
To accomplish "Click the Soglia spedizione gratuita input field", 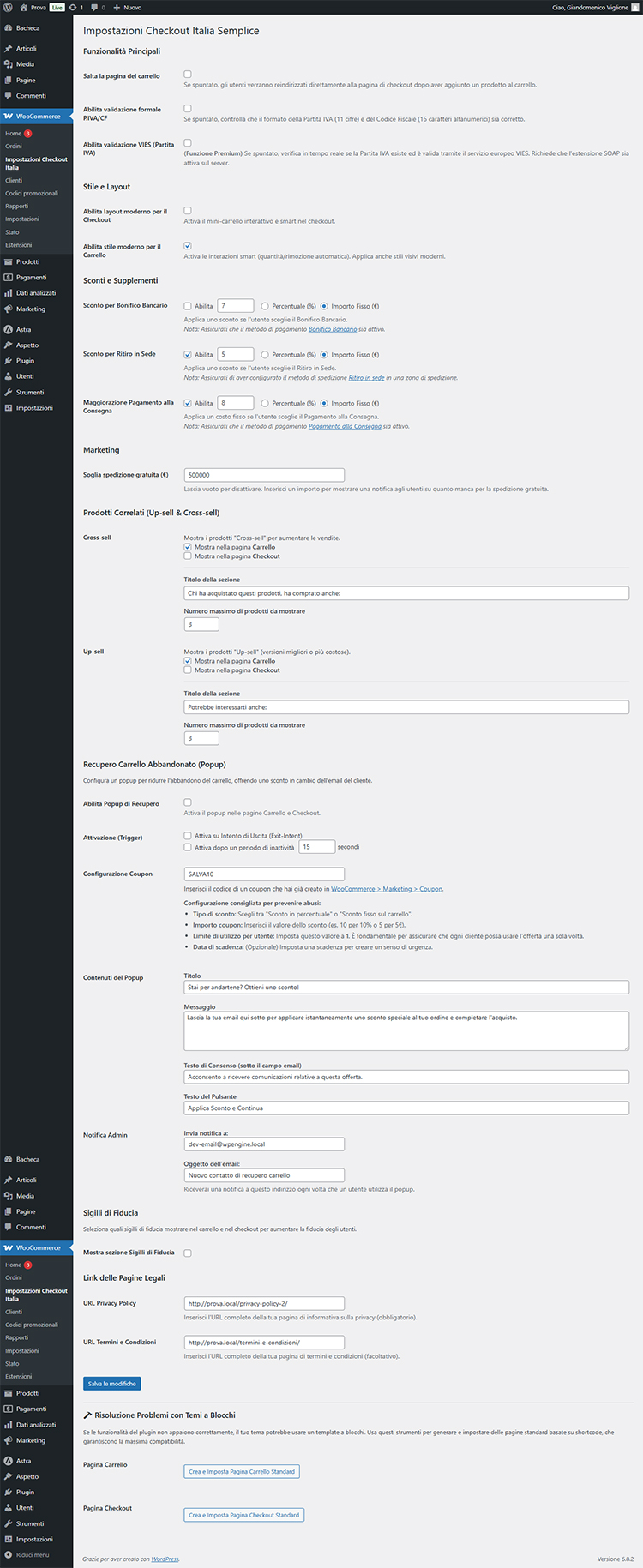I will click(x=264, y=475).
